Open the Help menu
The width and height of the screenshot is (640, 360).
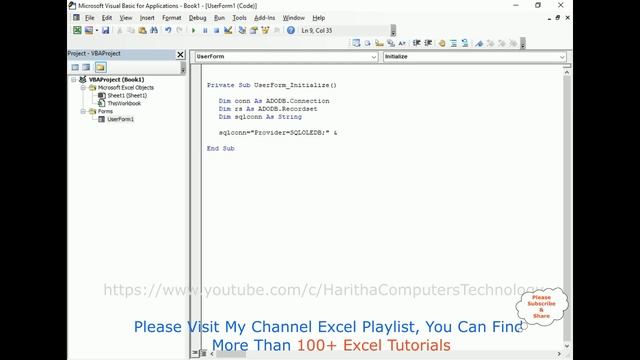pos(319,18)
